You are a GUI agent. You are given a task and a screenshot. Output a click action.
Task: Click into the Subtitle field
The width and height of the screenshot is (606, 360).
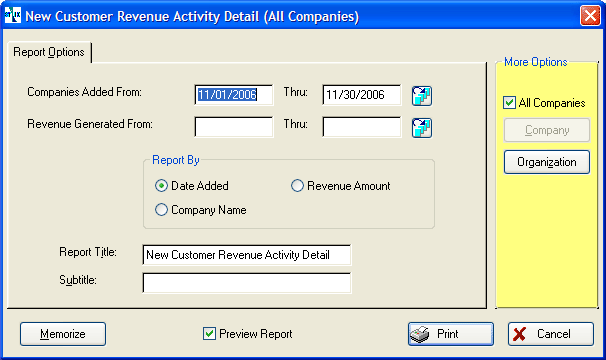[247, 283]
